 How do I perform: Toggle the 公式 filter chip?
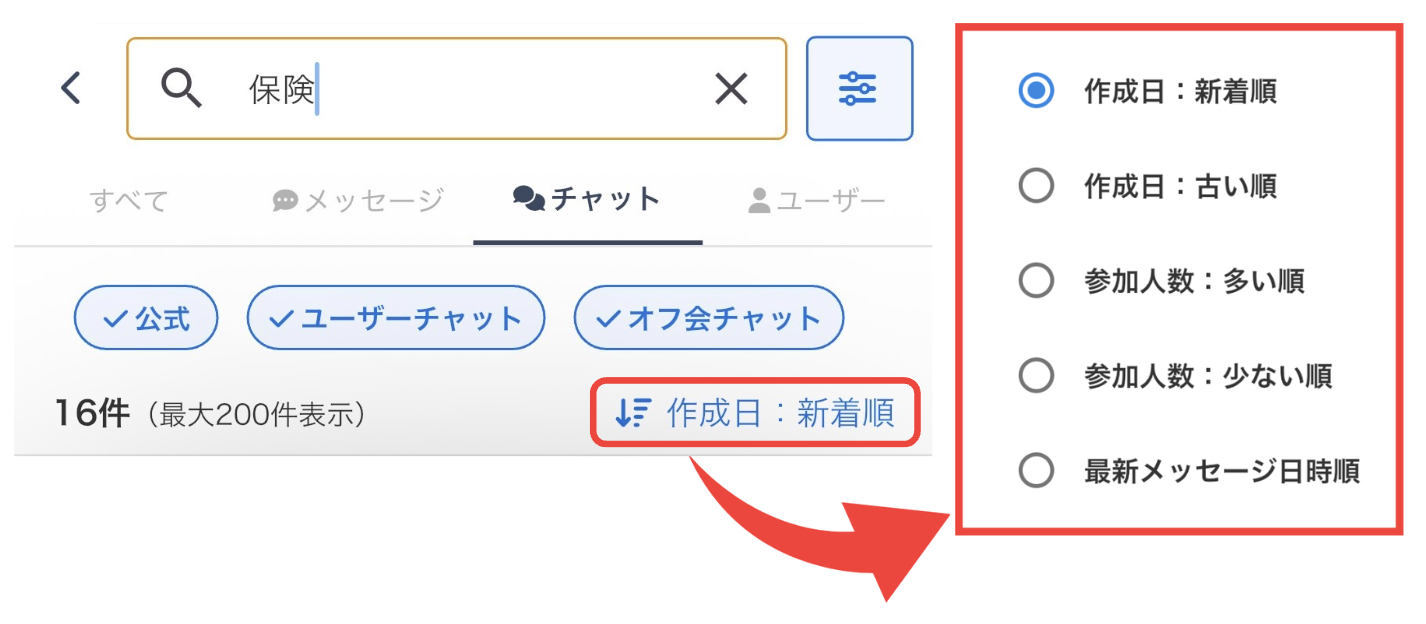[x=146, y=317]
